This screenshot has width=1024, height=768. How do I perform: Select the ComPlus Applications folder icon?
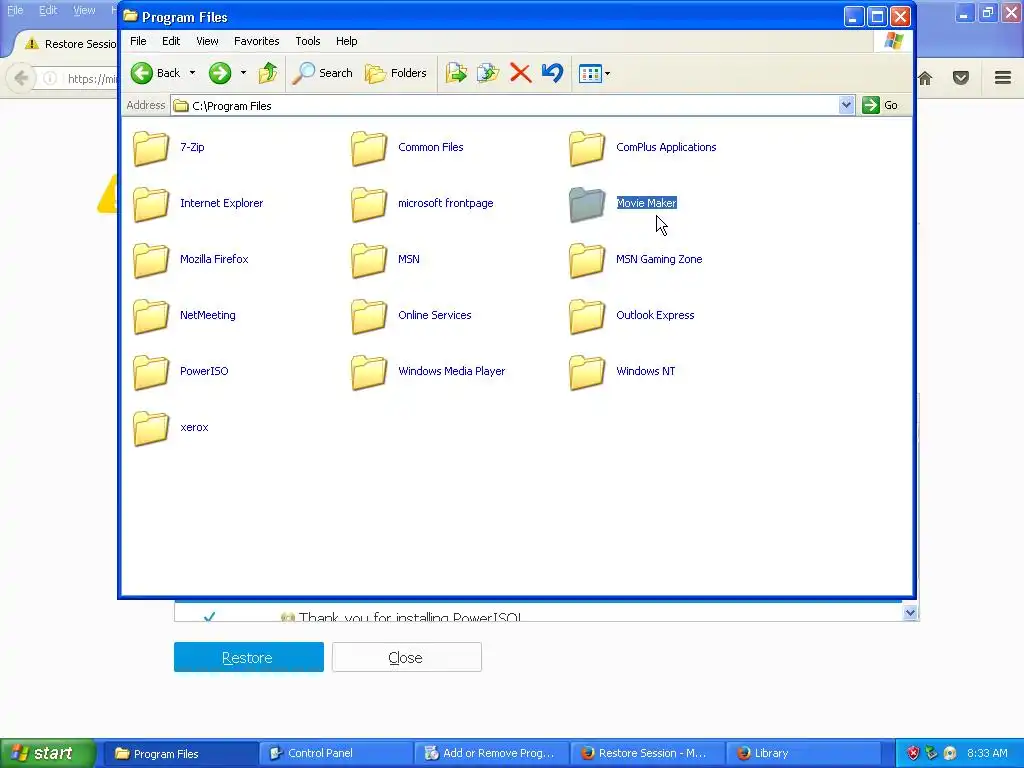point(587,148)
